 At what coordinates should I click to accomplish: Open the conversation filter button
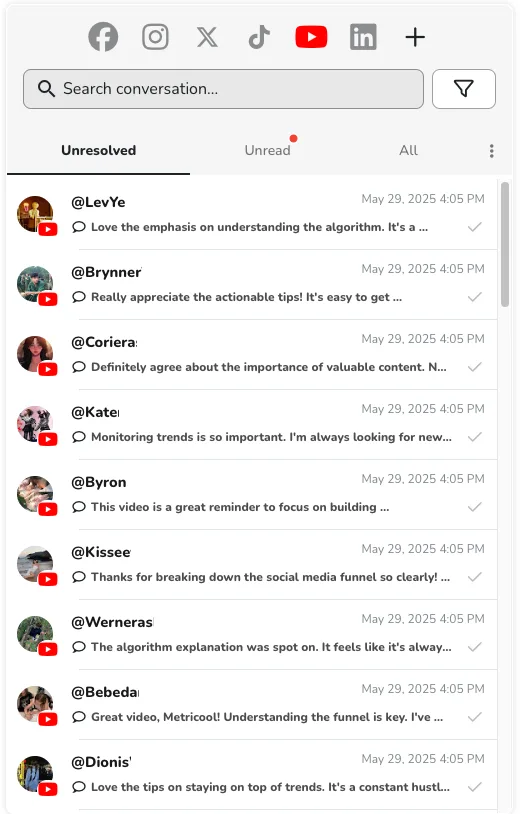[463, 89]
